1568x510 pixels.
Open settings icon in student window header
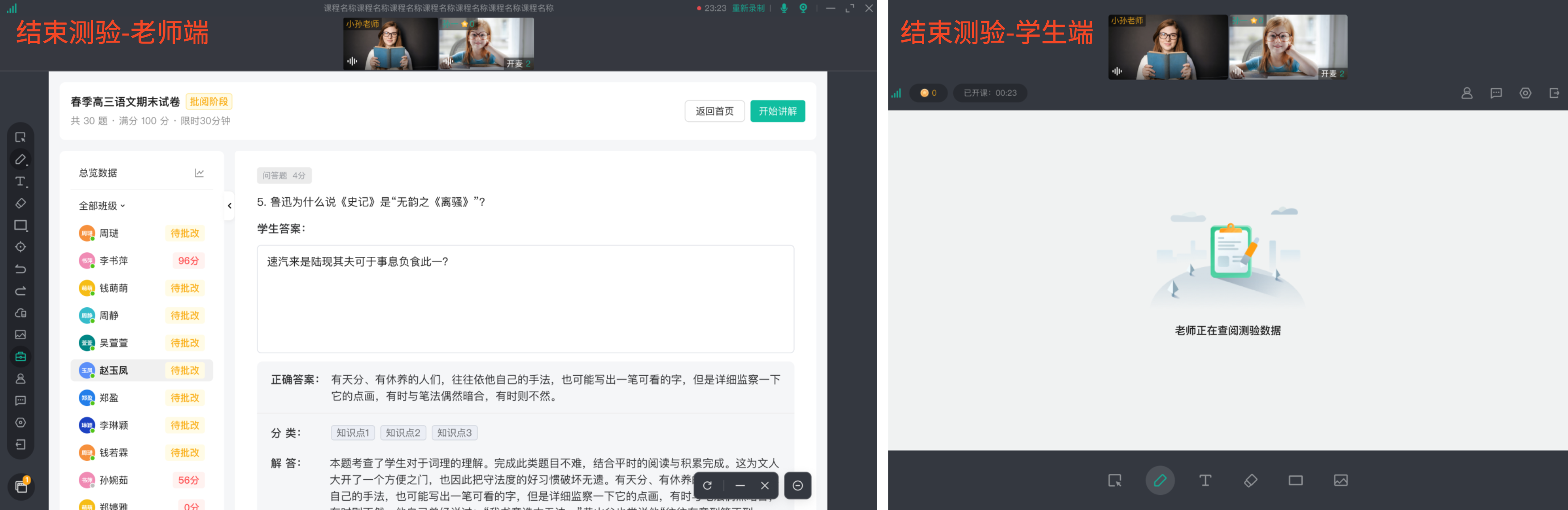coord(1526,93)
